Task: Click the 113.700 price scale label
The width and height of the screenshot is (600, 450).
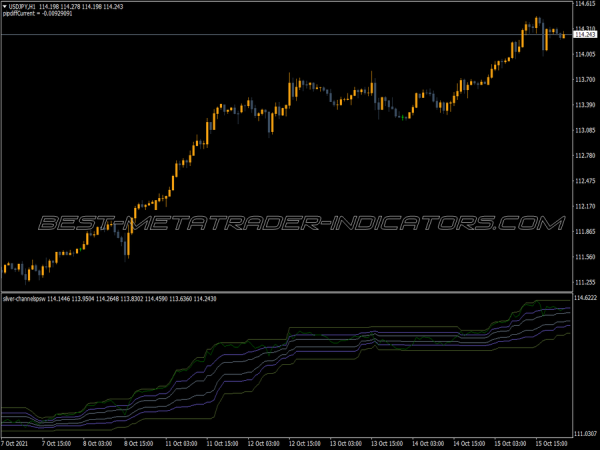Action: 585,80
